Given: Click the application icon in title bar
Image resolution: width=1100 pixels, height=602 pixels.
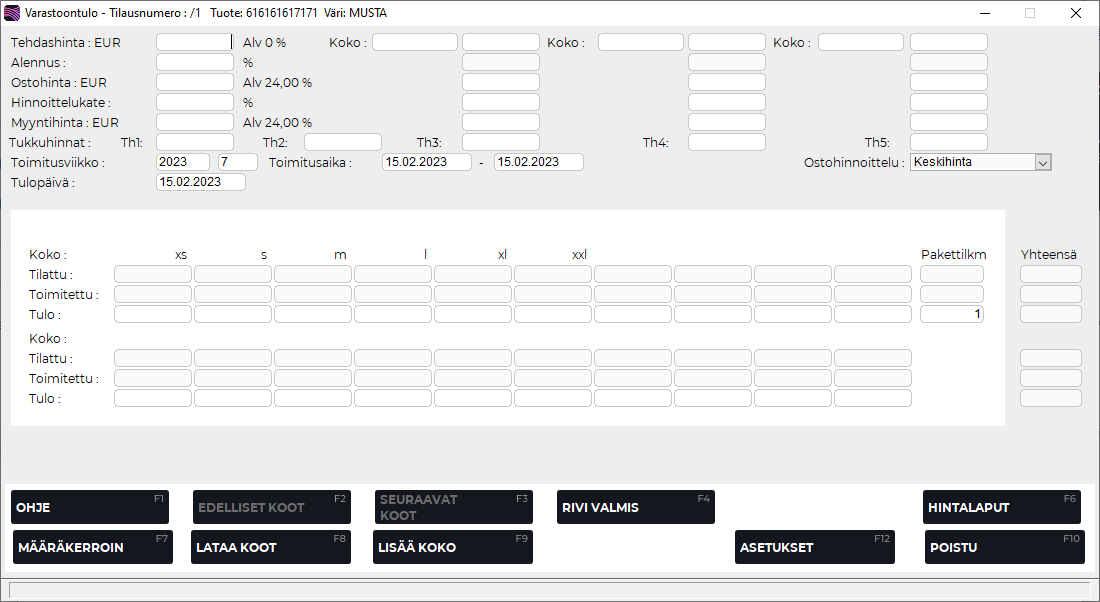Looking at the screenshot, I should [x=12, y=14].
